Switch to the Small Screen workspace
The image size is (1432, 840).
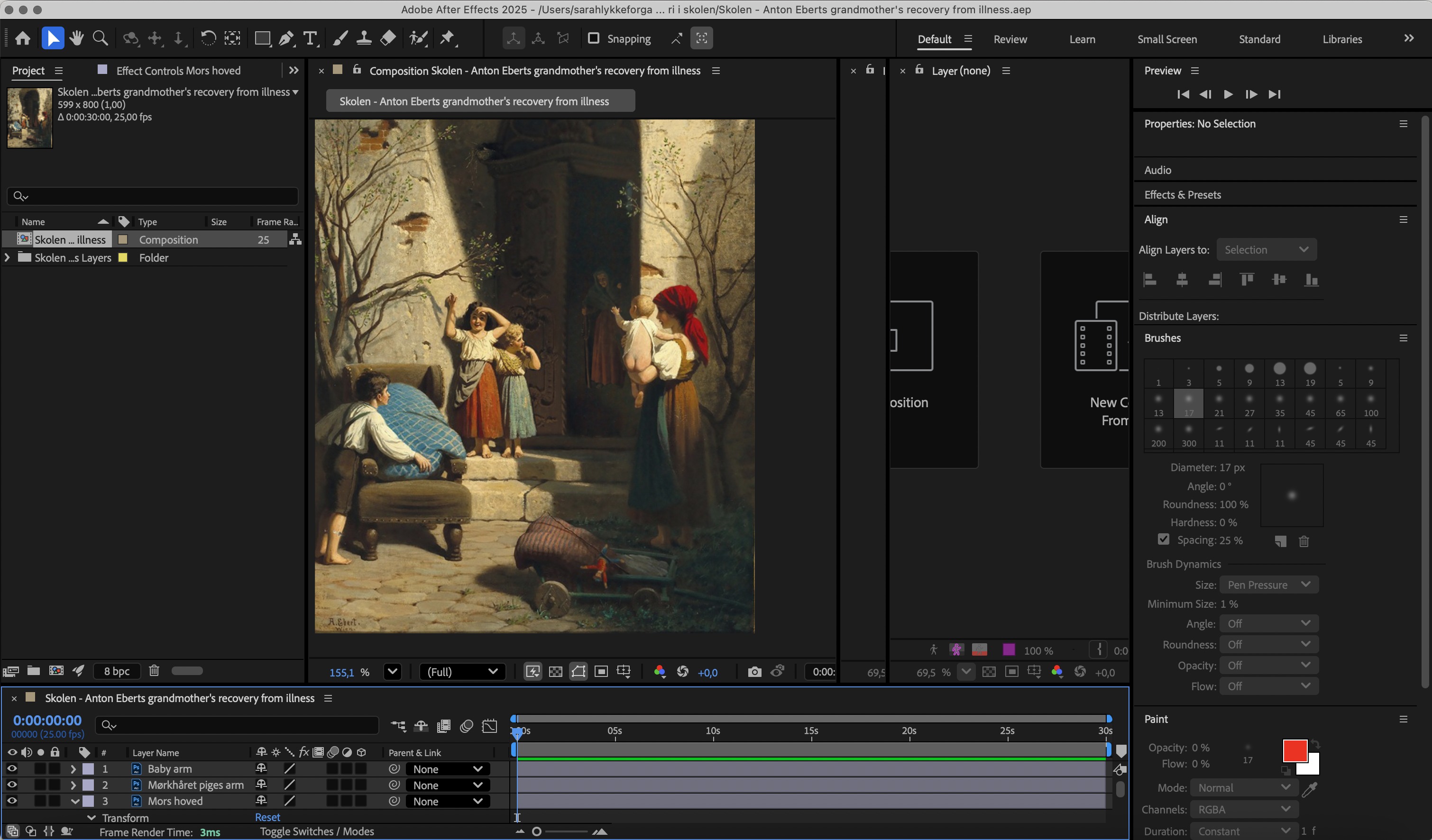(1166, 39)
